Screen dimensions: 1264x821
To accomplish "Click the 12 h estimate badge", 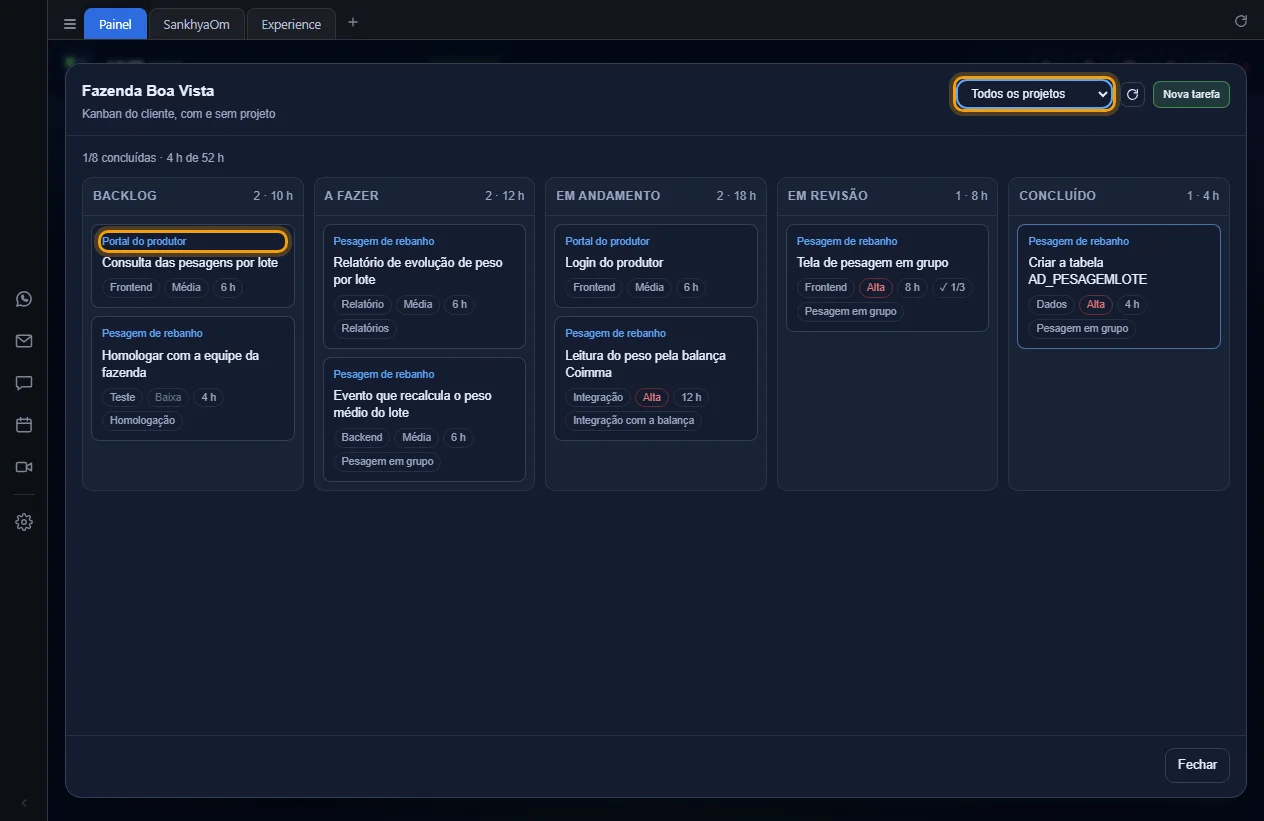I will click(x=691, y=397).
